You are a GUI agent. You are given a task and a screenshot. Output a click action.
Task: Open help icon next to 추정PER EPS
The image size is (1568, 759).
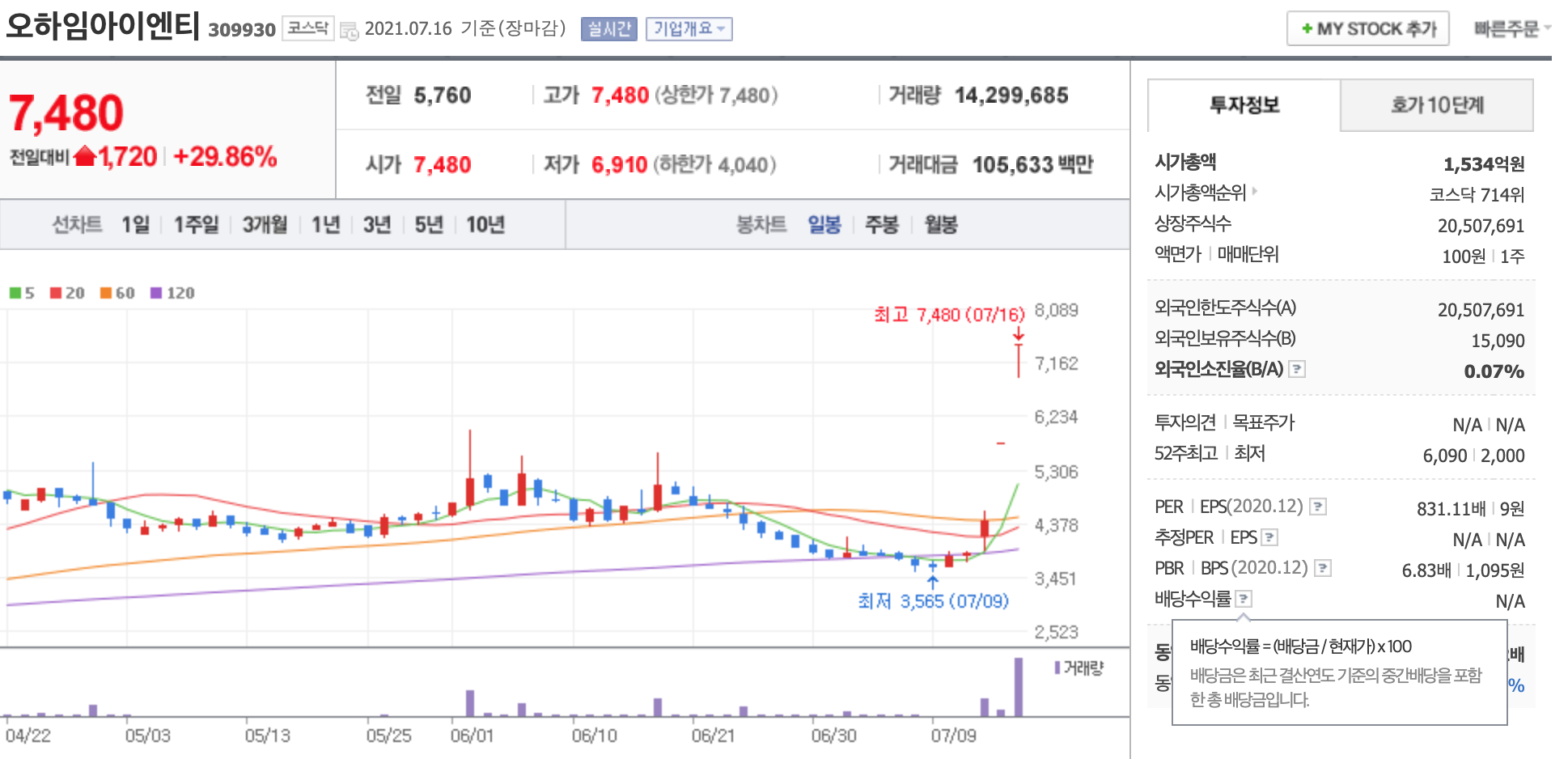point(1269,537)
